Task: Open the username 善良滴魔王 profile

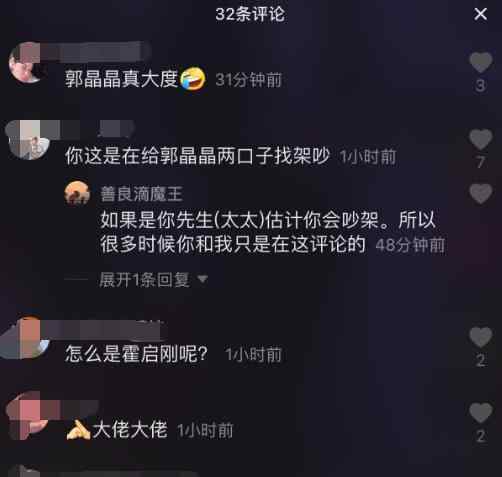Action: tap(142, 194)
